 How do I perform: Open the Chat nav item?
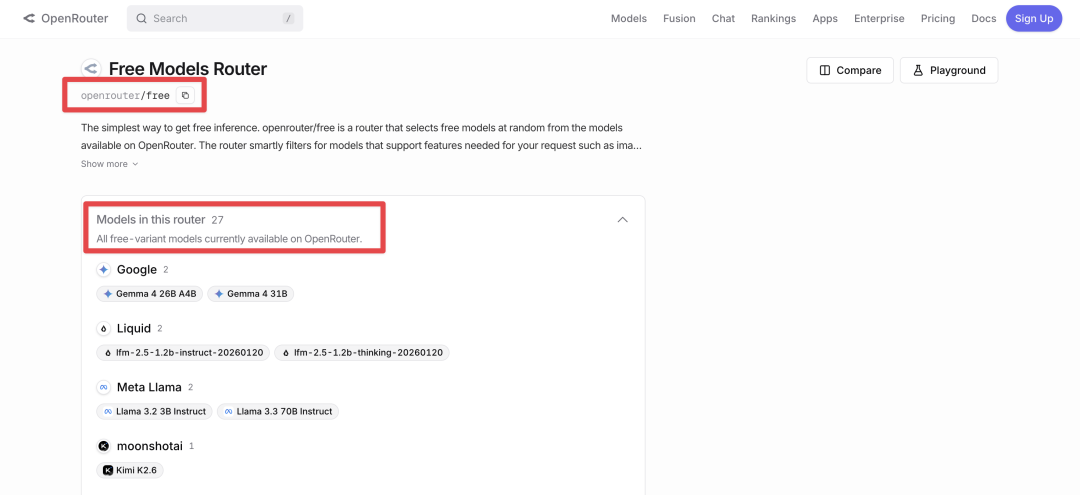tap(723, 19)
